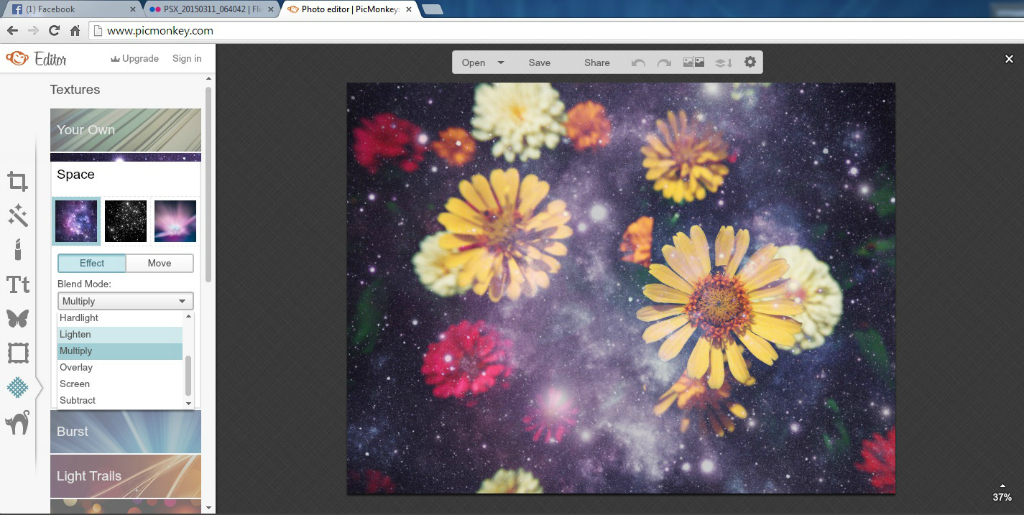This screenshot has height=515, width=1024.
Task: Choose Multiply in the blend list
Action: (x=120, y=351)
